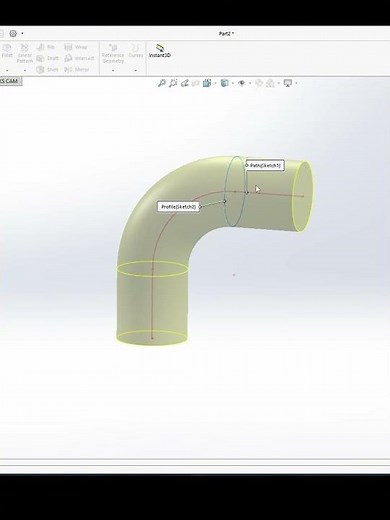Expand the Curves dropdown arrow

coord(136,71)
